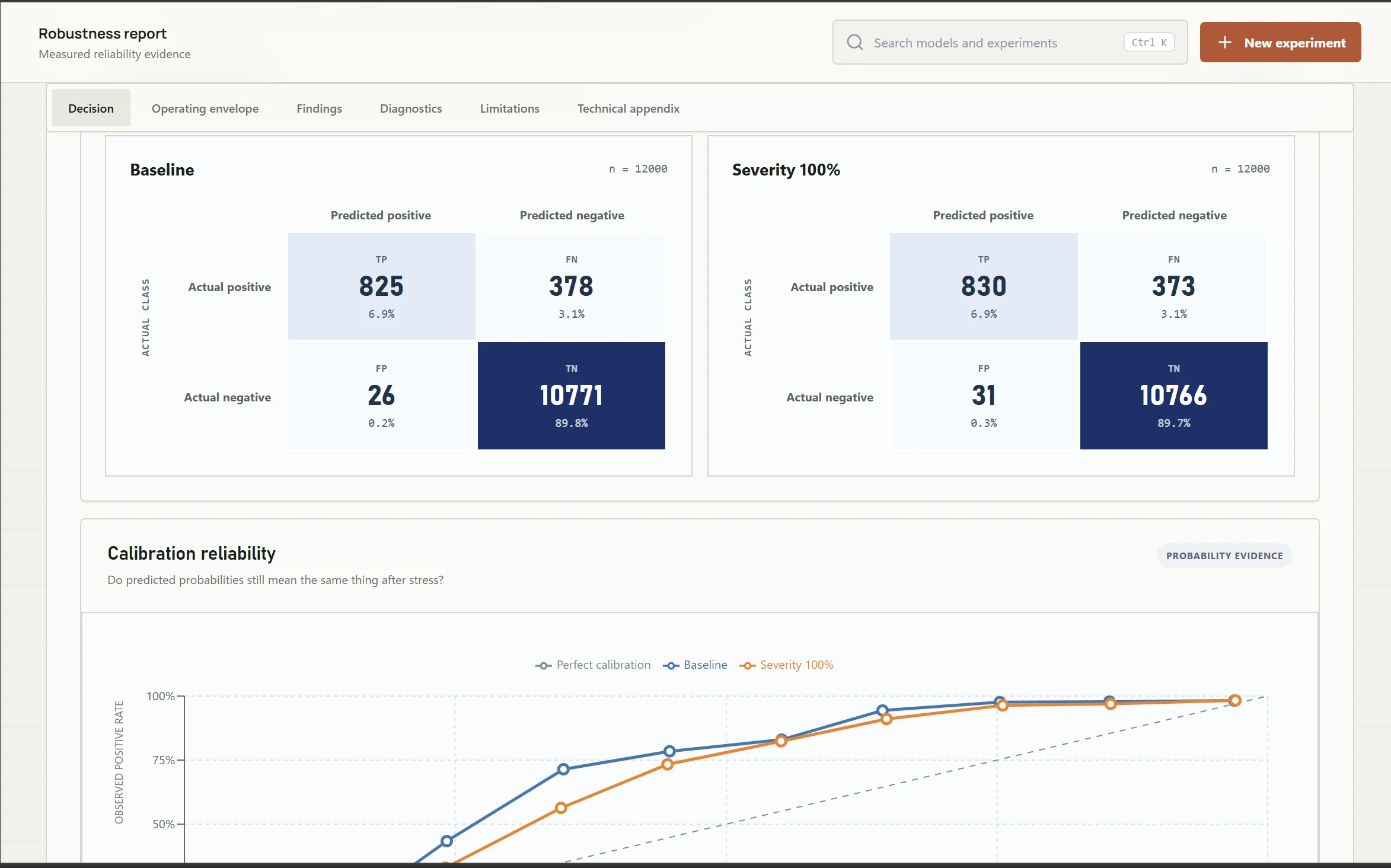This screenshot has height=868, width=1391.
Task: Select Severity 100% FP cell showing 31
Action: point(984,395)
